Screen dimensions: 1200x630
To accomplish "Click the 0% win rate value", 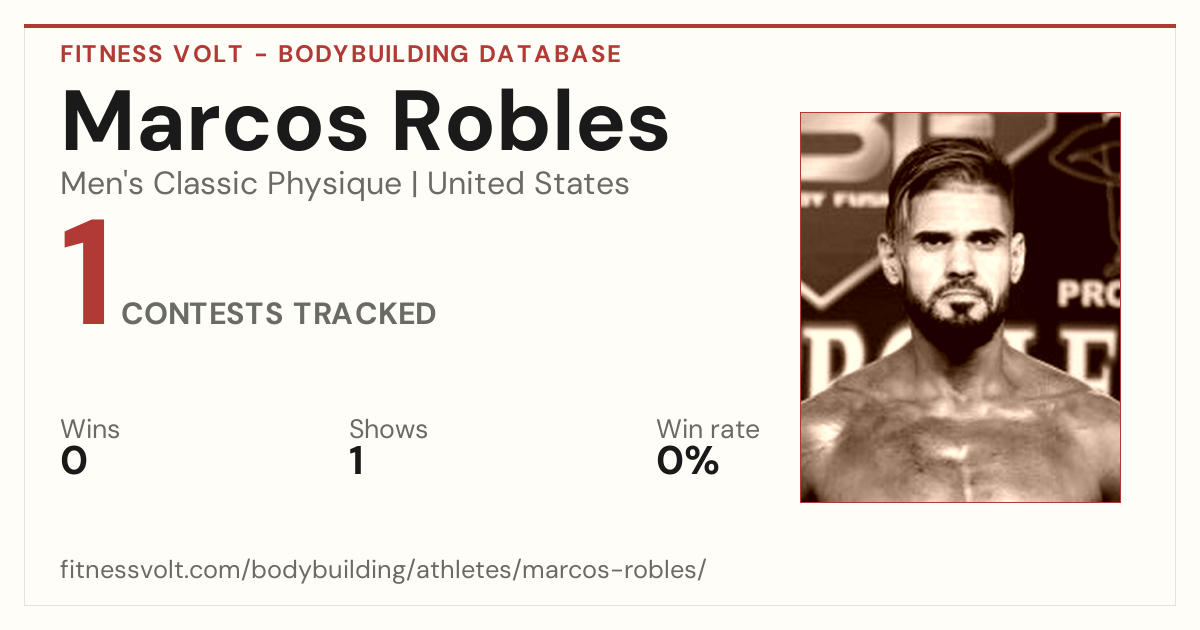I will [x=688, y=461].
